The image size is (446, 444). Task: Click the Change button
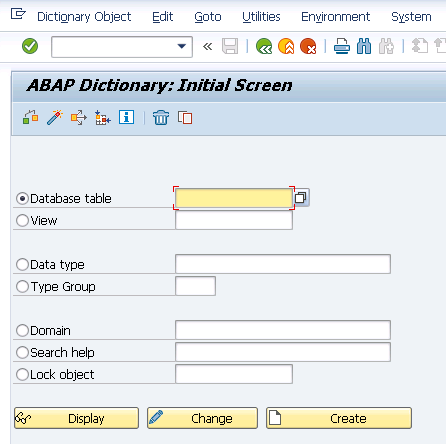(x=202, y=418)
